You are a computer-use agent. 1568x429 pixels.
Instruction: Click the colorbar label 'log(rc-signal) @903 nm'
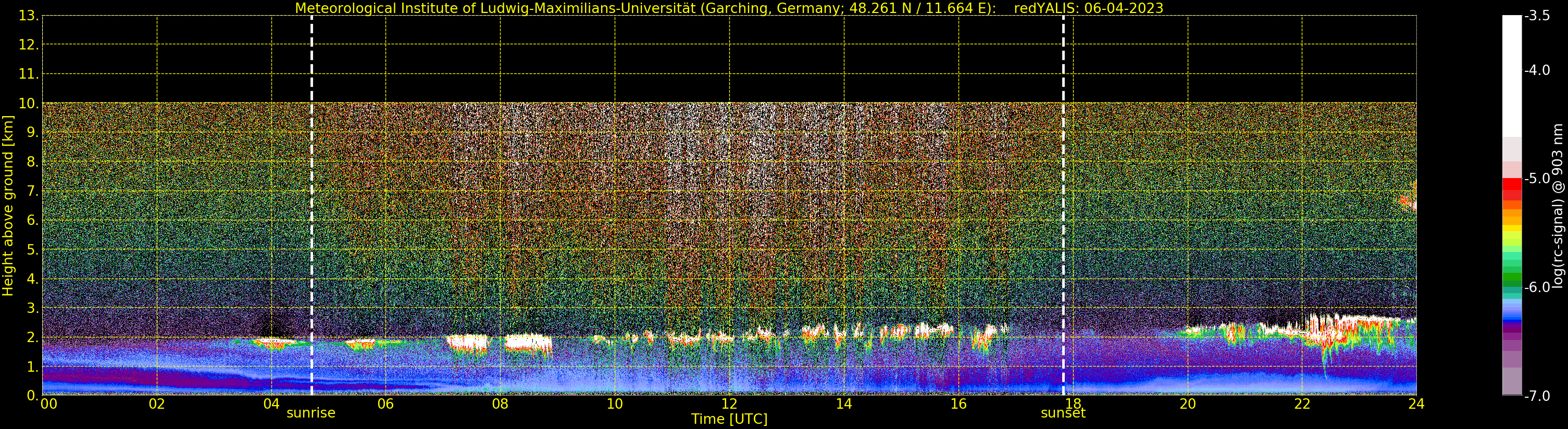[x=1558, y=206]
